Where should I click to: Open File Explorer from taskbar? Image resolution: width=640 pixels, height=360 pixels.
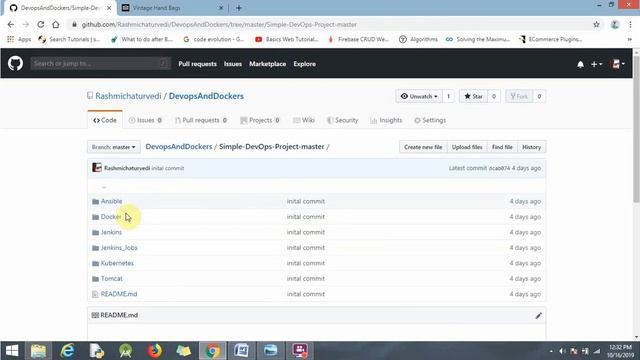tap(38, 351)
